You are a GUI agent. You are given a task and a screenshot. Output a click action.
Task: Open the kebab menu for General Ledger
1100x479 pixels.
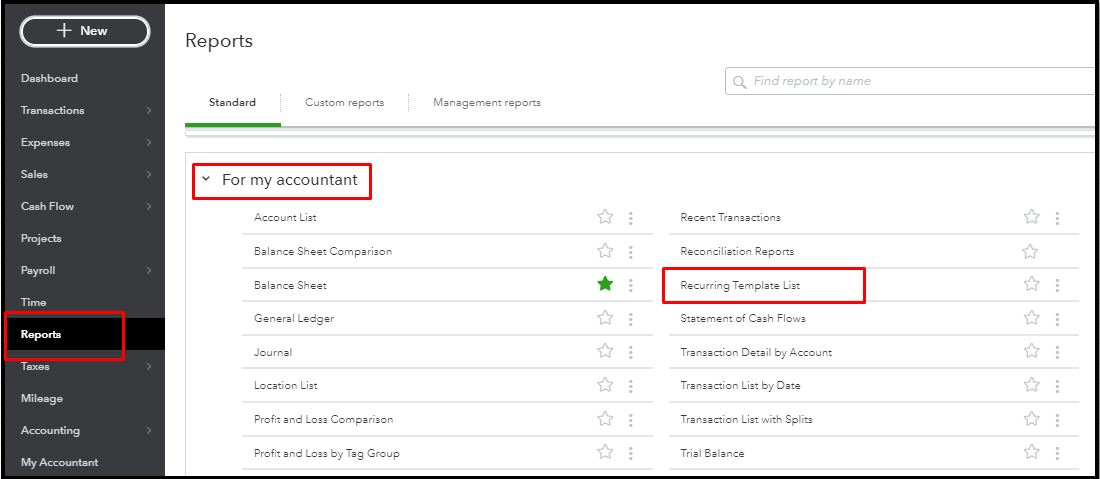(630, 319)
